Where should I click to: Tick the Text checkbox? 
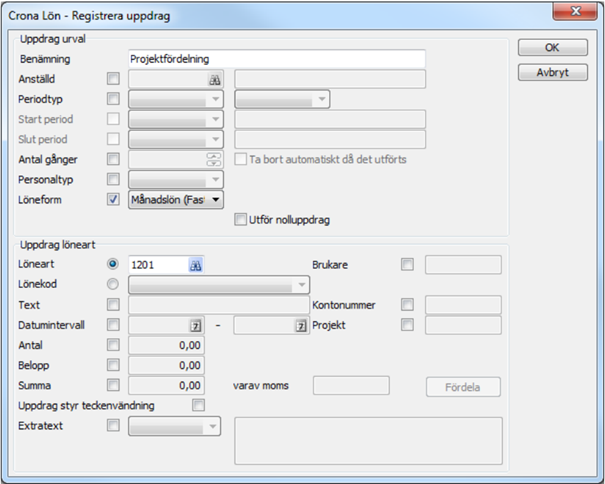113,305
